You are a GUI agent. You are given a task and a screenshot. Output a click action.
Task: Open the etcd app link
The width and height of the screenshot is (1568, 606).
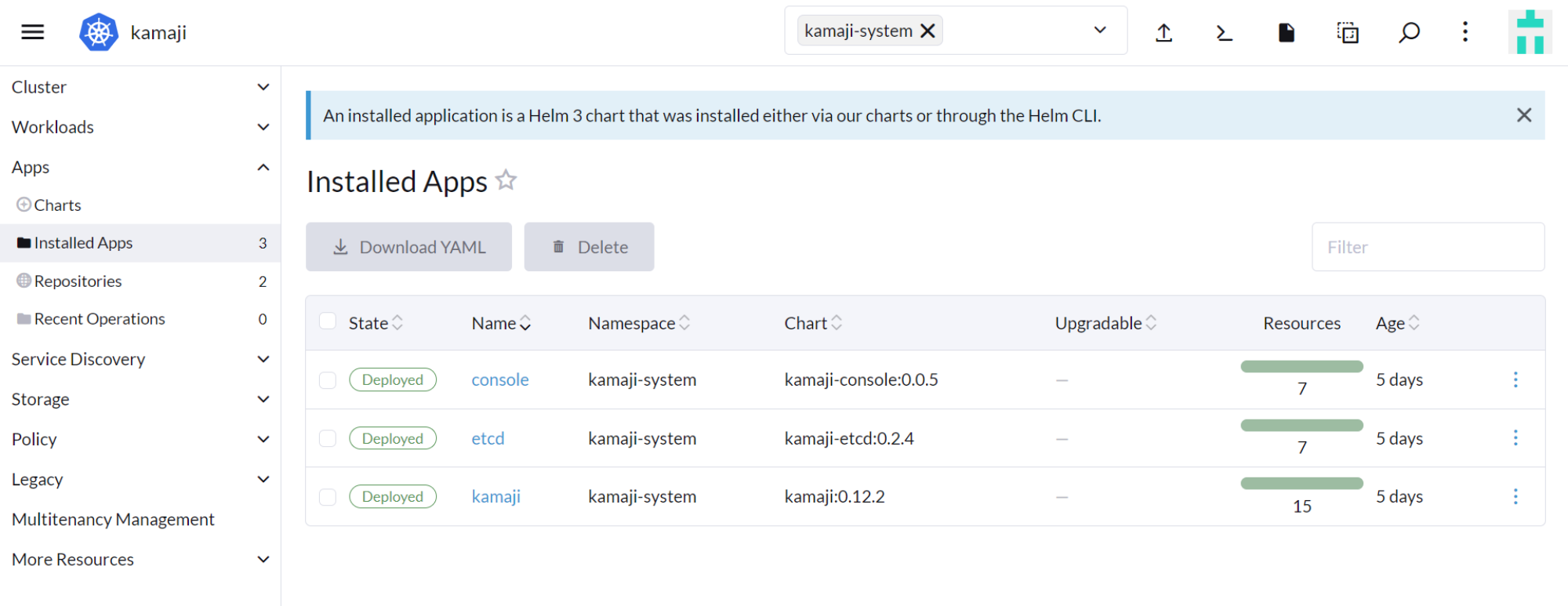[488, 438]
